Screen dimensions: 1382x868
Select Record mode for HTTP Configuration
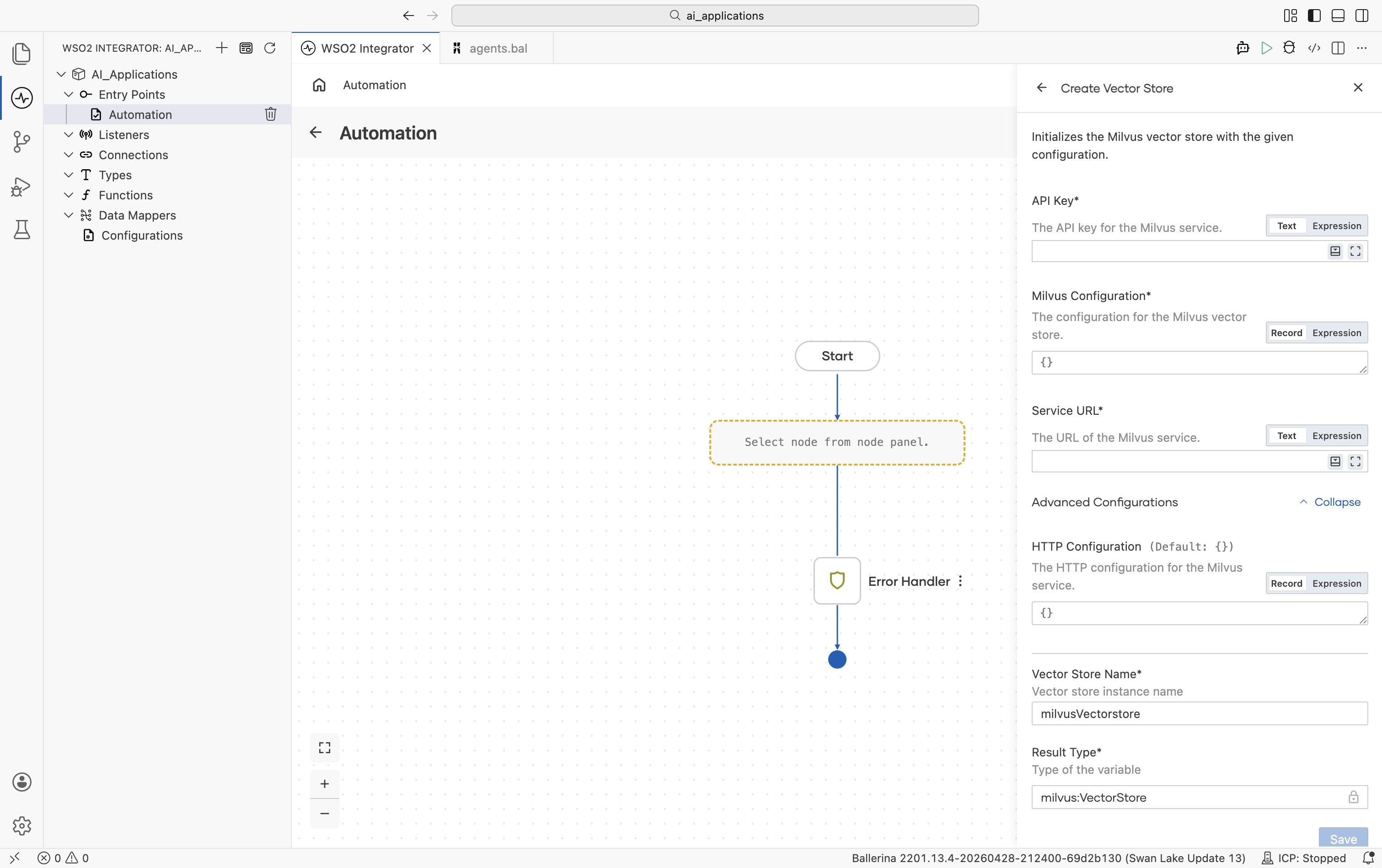click(1287, 583)
